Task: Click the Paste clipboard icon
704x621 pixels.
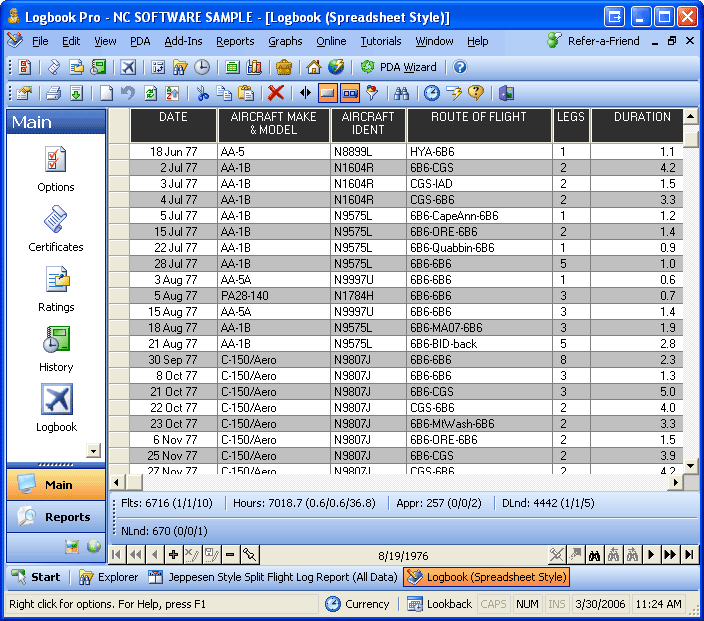Action: tap(246, 93)
